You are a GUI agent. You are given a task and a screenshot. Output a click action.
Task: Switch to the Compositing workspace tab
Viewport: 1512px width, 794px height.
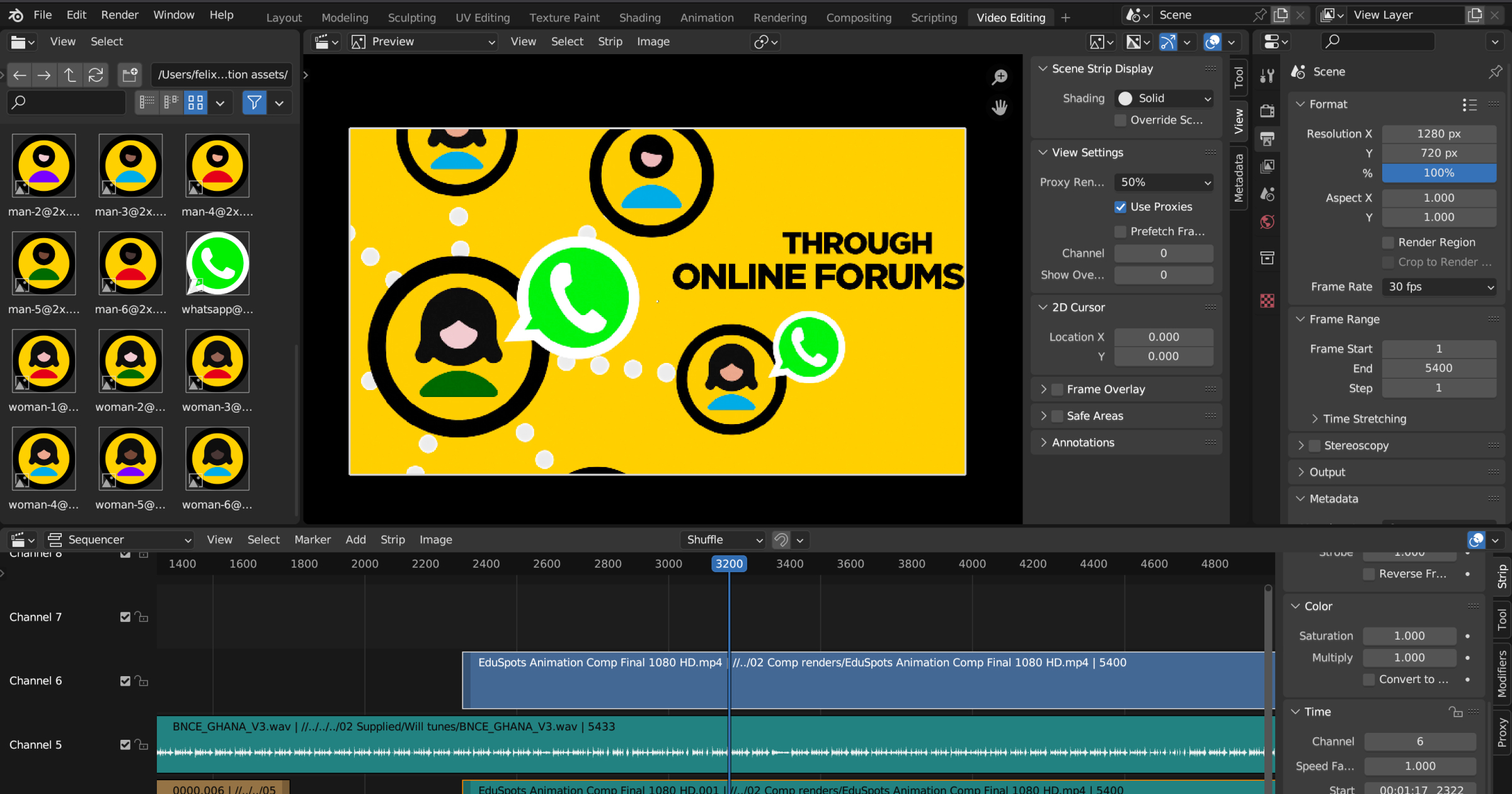[x=859, y=18]
